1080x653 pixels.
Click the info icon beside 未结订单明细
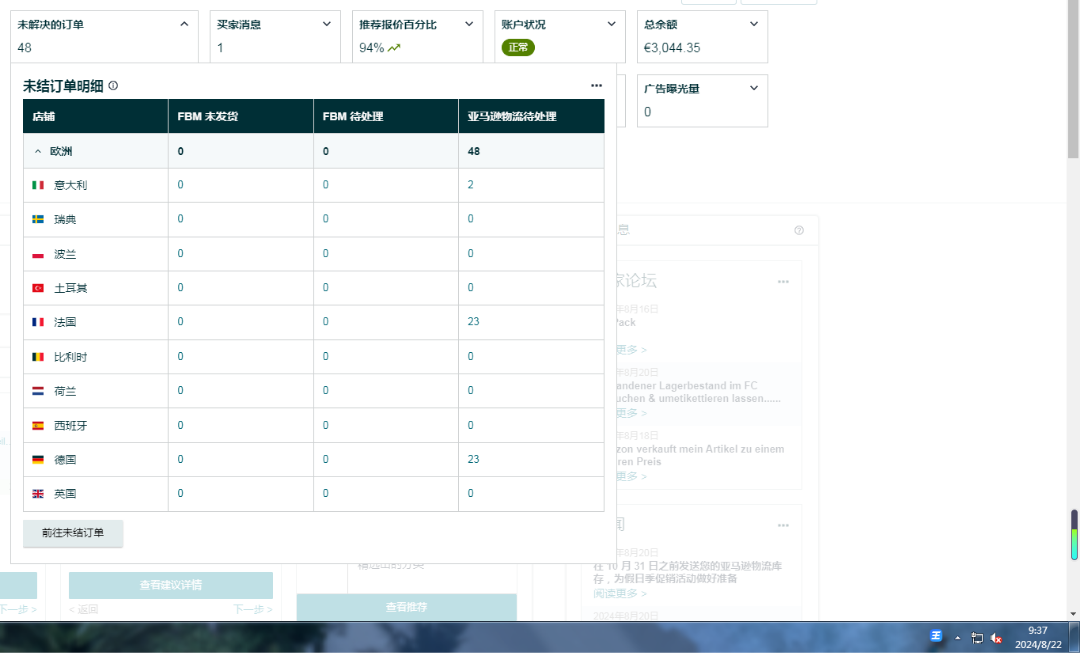pos(113,85)
